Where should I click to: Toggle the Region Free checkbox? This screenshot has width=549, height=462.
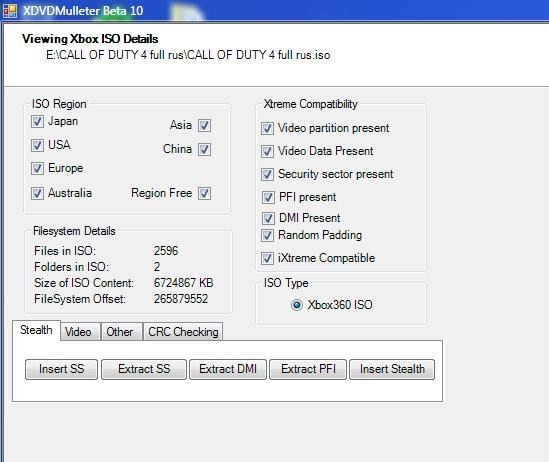coord(204,193)
